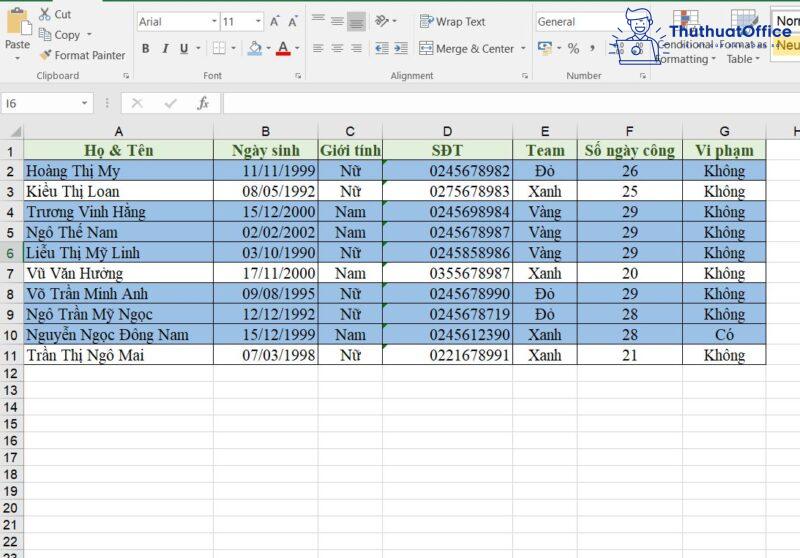
Task: Click the Accounting number format icon
Action: [545, 48]
